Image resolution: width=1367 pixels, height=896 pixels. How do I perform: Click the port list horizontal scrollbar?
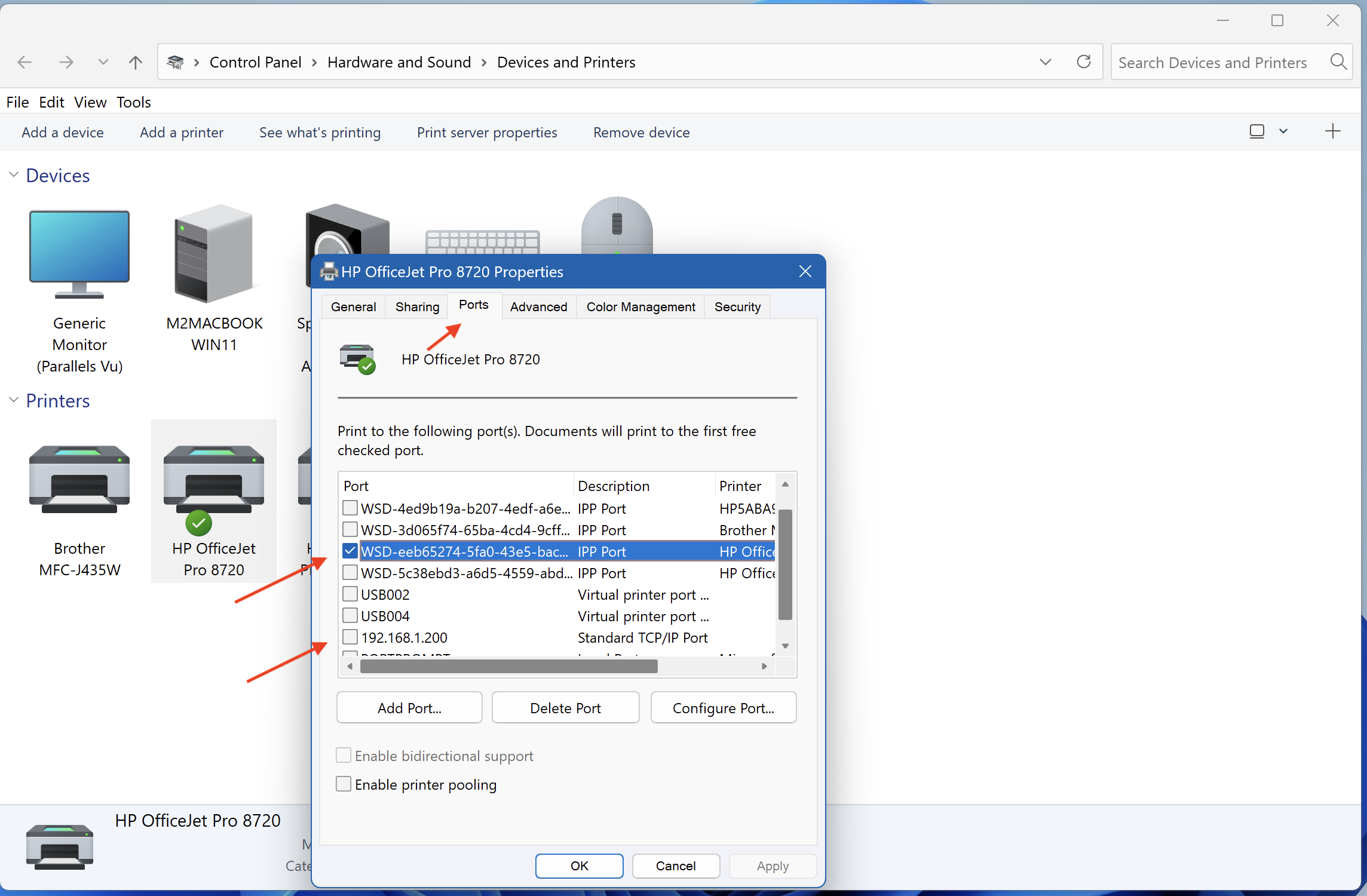[508, 667]
